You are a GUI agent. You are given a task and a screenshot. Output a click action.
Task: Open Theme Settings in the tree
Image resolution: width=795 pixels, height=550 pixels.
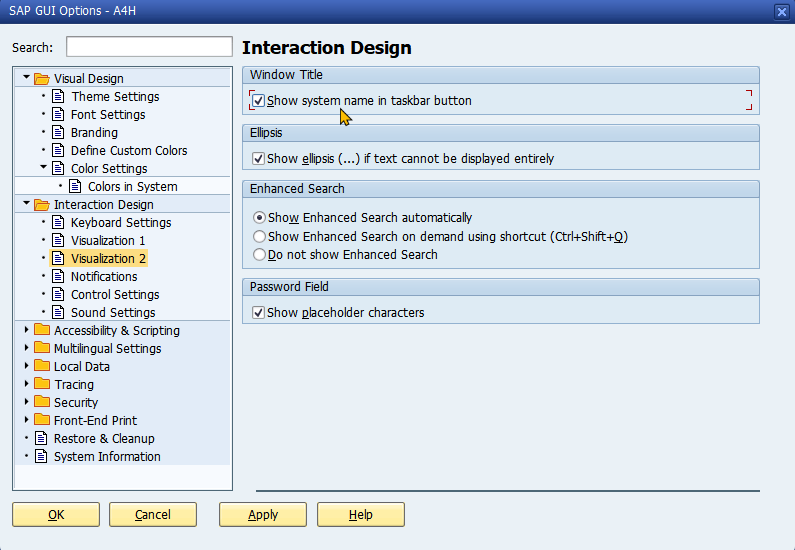tap(115, 96)
